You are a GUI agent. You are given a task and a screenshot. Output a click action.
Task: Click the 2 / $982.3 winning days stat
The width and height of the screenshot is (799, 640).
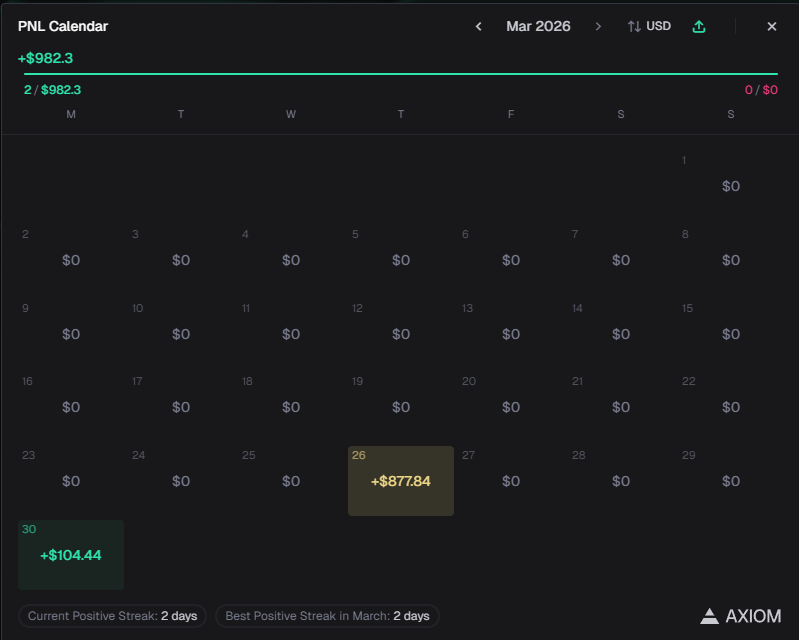(x=52, y=90)
